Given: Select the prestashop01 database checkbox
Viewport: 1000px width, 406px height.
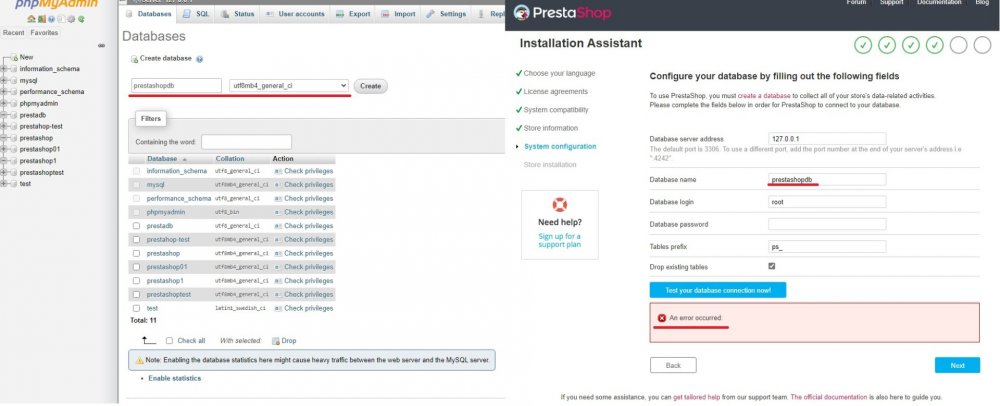Looking at the screenshot, I should (137, 268).
